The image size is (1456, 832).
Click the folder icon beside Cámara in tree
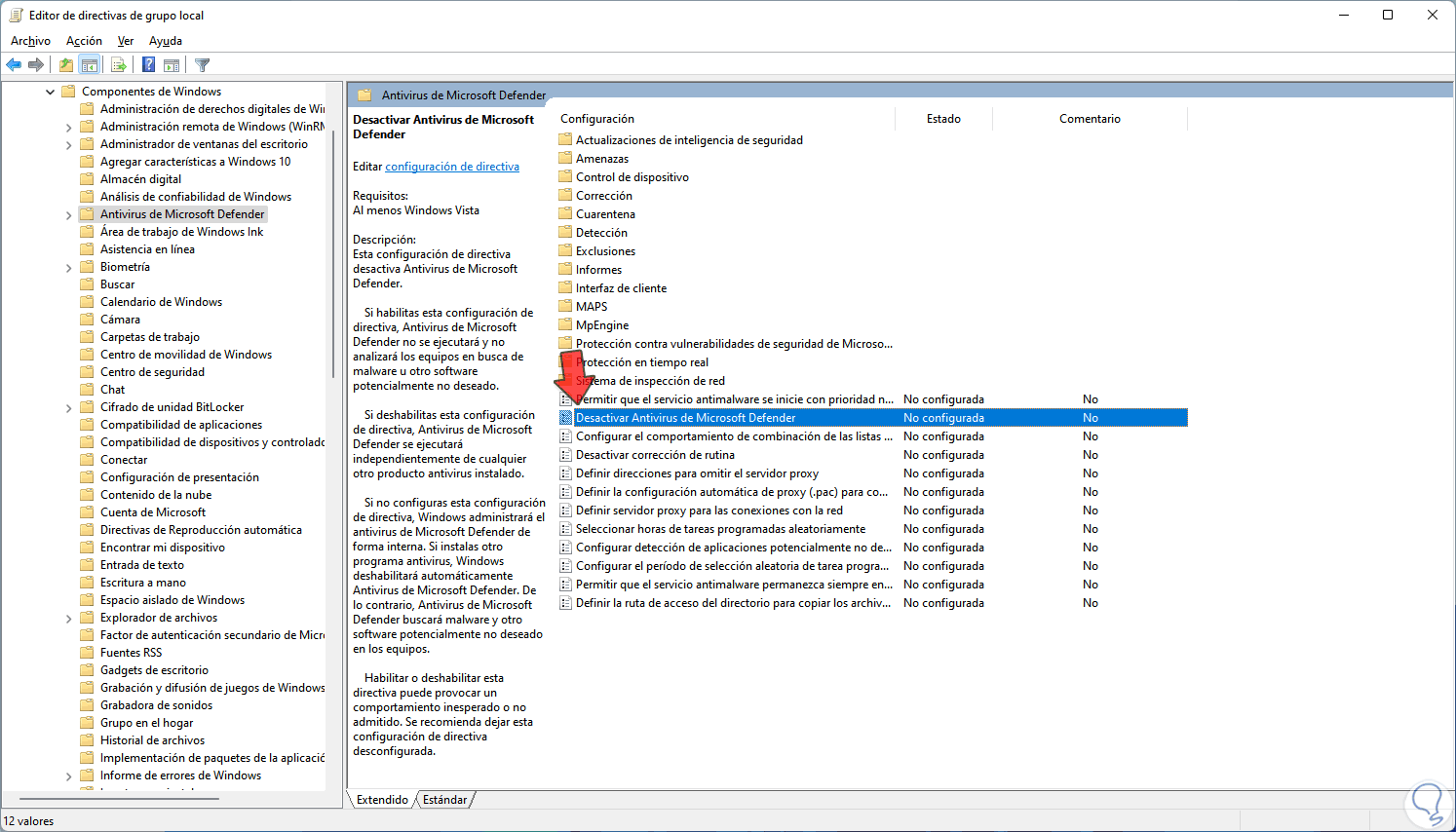tap(87, 320)
